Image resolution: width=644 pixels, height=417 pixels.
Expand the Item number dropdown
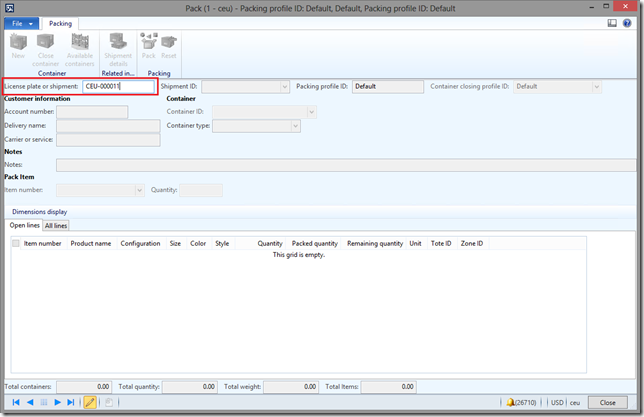tap(139, 190)
